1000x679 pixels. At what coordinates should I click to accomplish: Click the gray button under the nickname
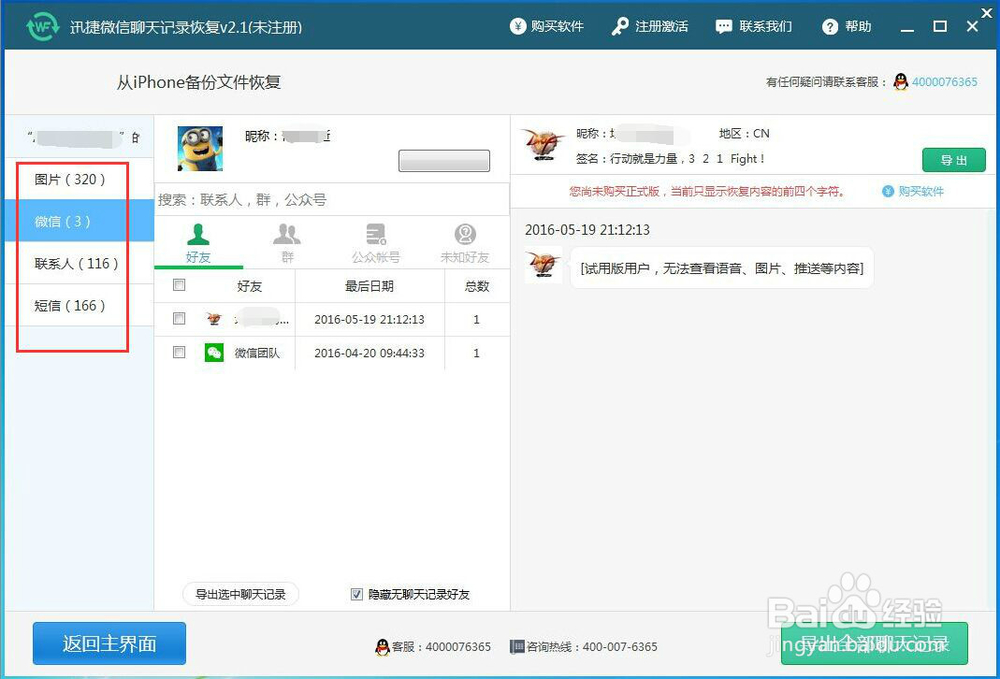tap(444, 161)
